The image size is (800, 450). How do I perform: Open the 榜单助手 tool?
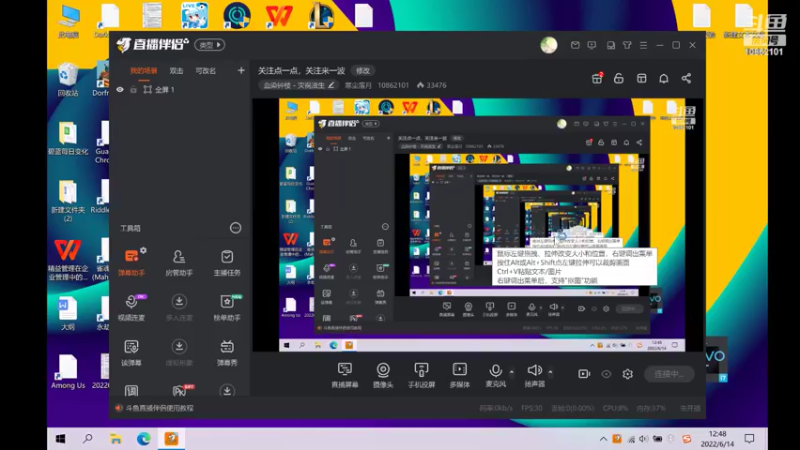(x=227, y=307)
